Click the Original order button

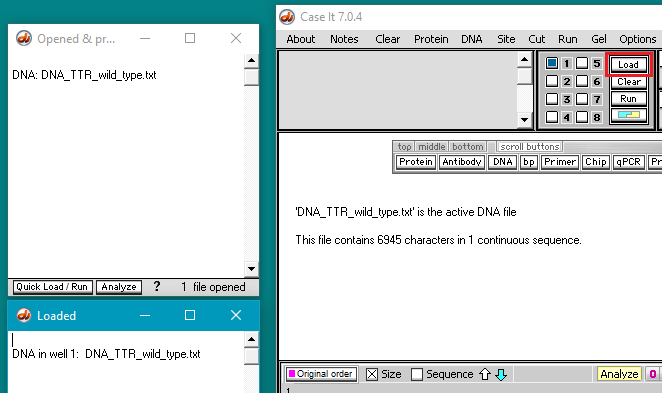(x=321, y=374)
